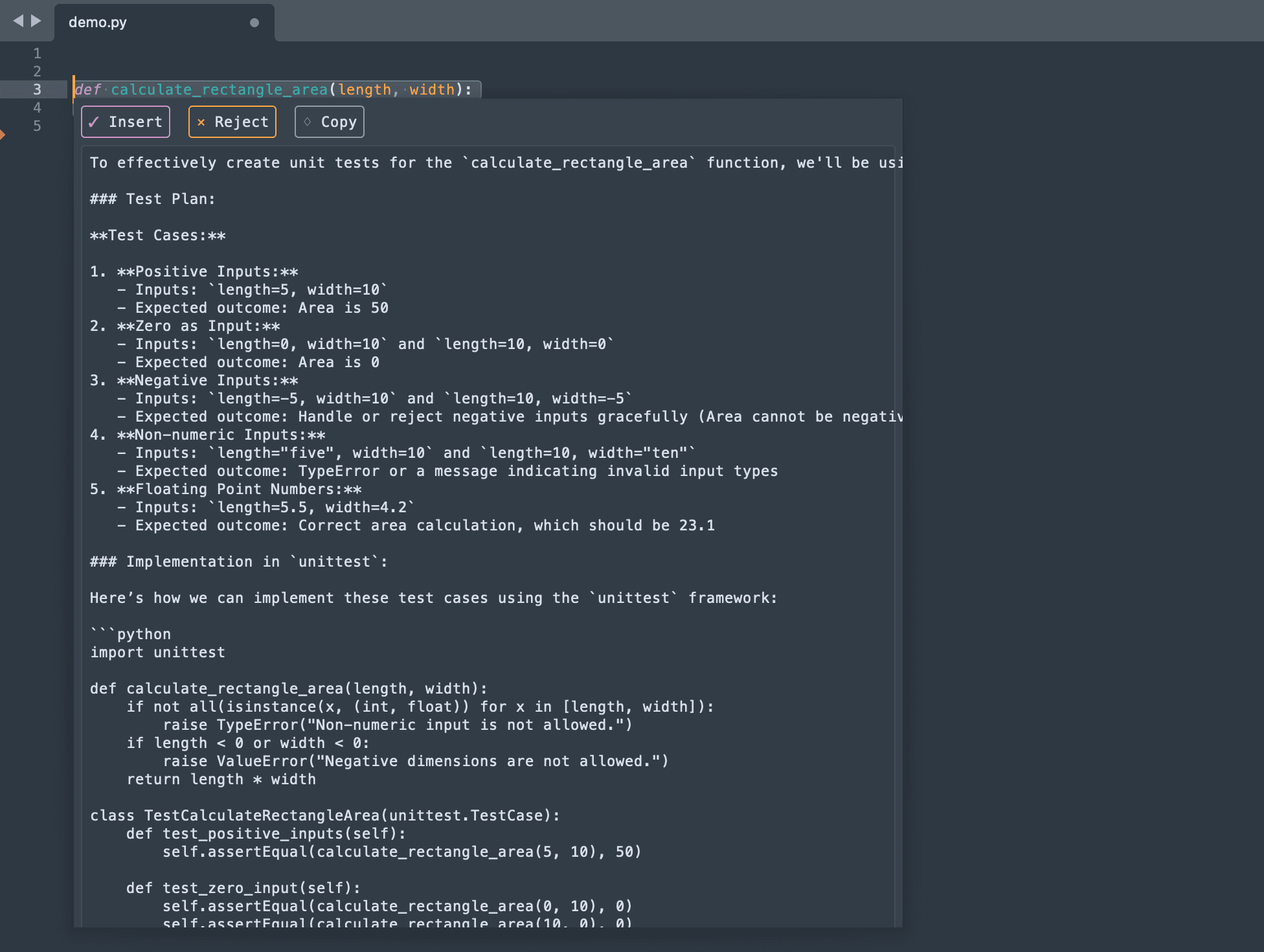Click the '### Test Plan:' heading
This screenshot has width=1264, height=952.
pos(153,199)
